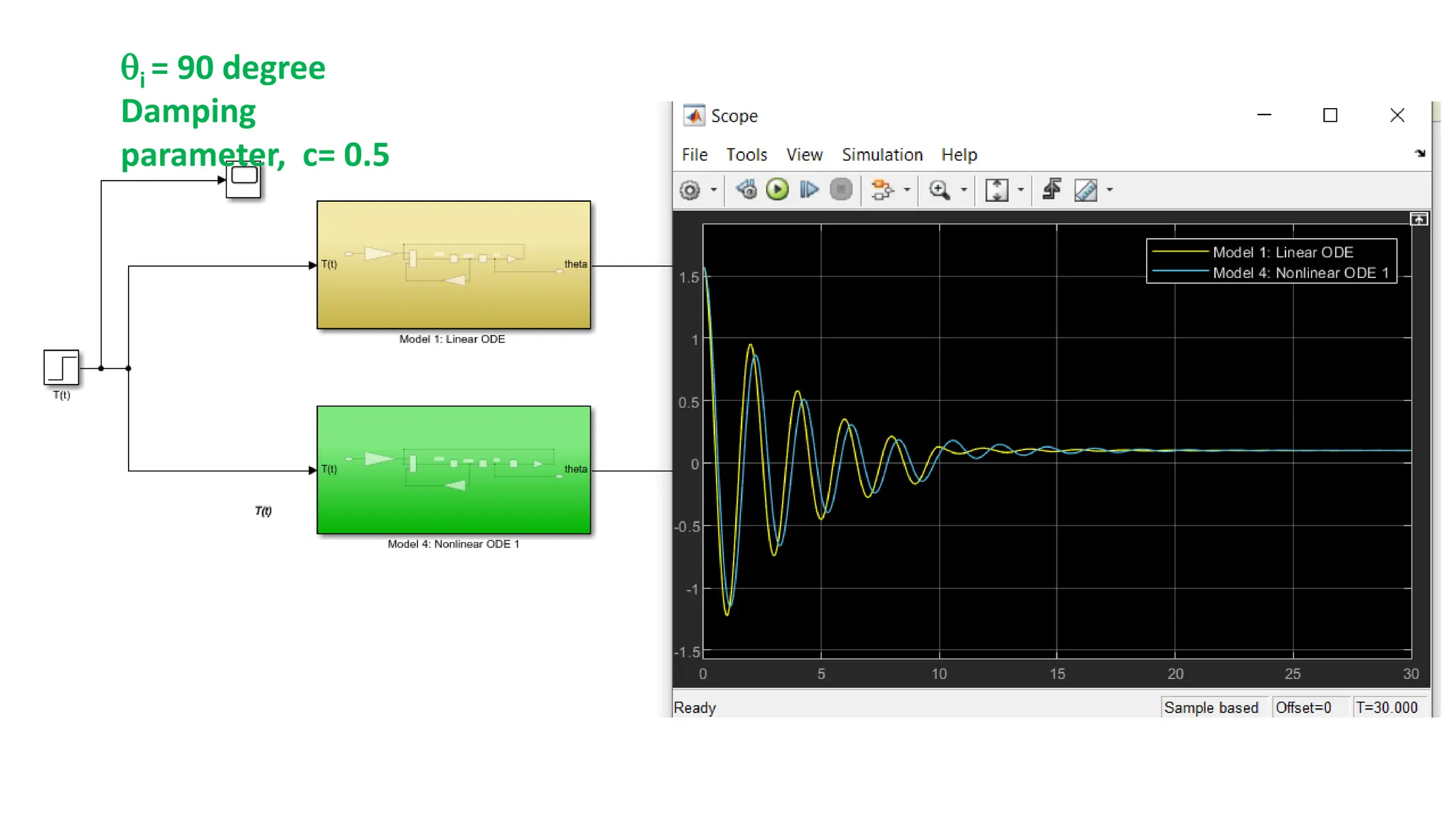Open the Tools menu
The height and width of the screenshot is (819, 1456).
point(746,154)
